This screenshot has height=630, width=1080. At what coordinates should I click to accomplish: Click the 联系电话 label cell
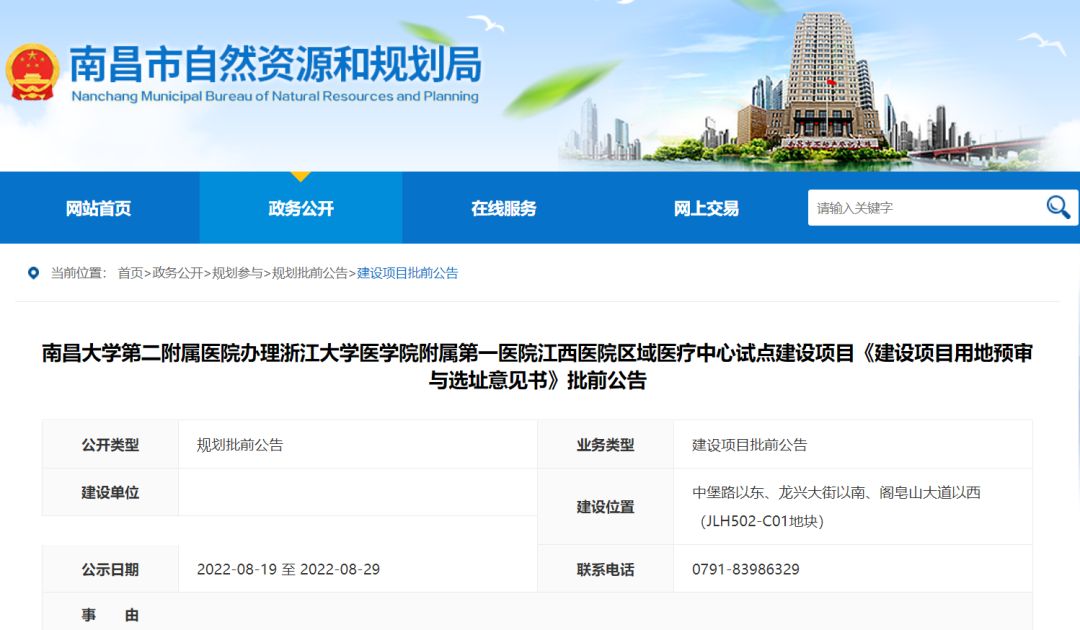pyautogui.click(x=605, y=569)
